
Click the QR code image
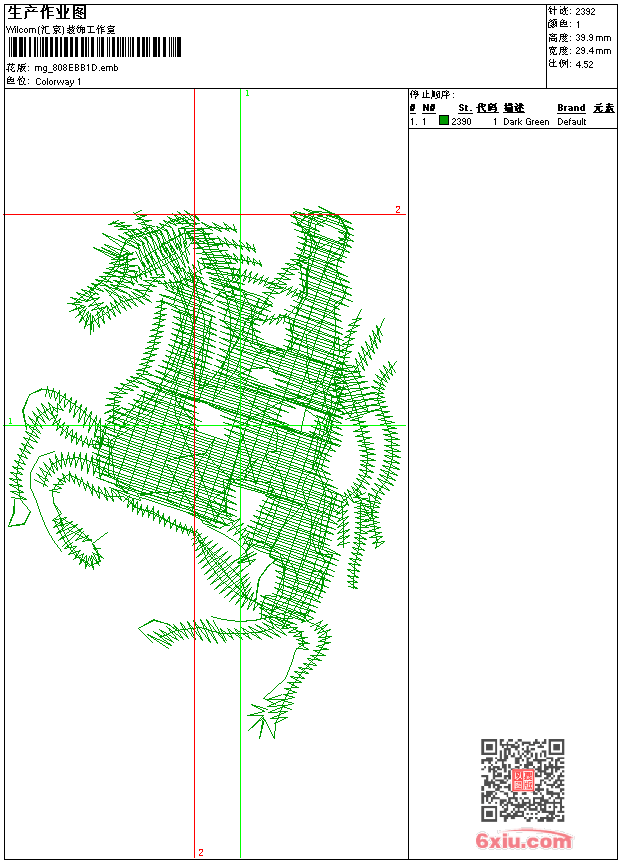[x=522, y=780]
